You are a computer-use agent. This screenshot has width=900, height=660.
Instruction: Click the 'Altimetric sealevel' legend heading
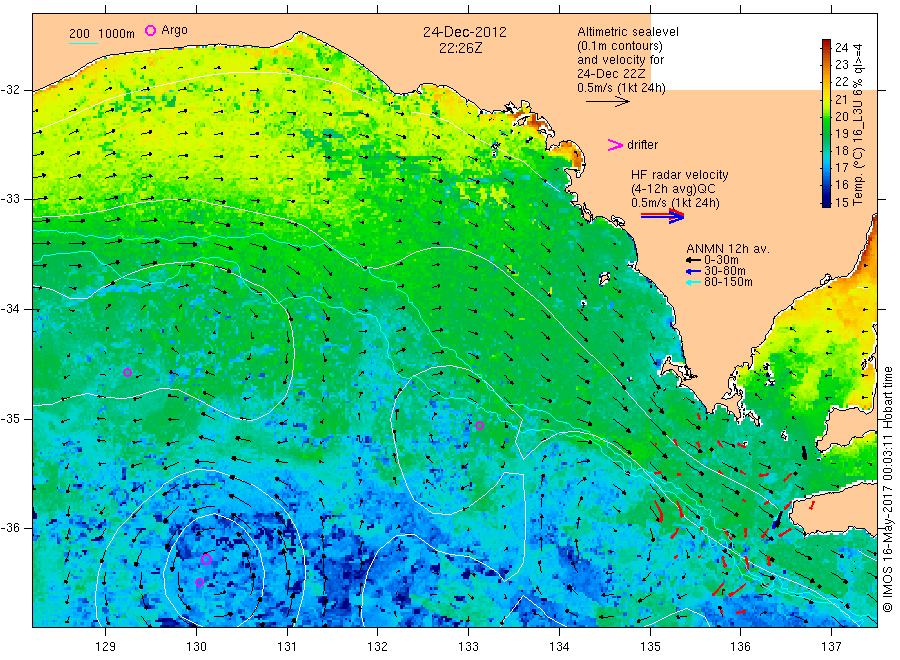tap(627, 32)
